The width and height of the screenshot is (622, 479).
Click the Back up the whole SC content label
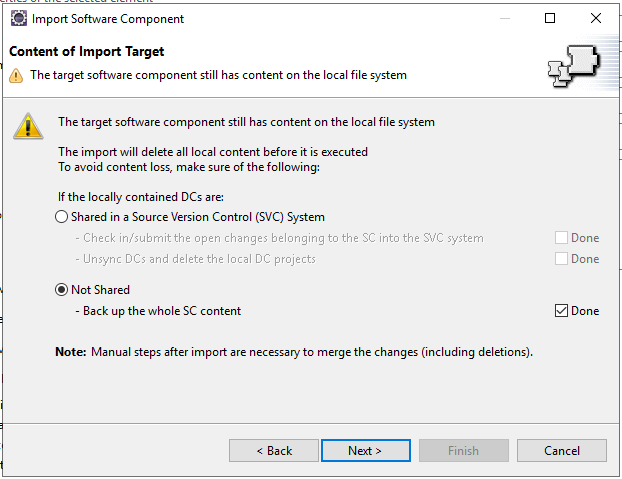(x=158, y=311)
